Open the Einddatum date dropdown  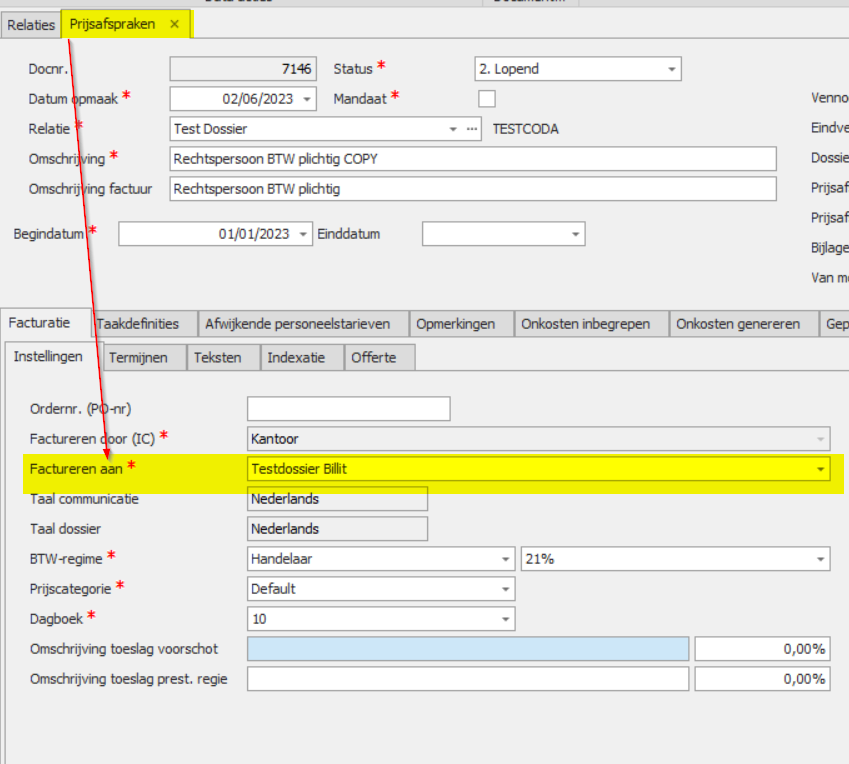click(575, 234)
